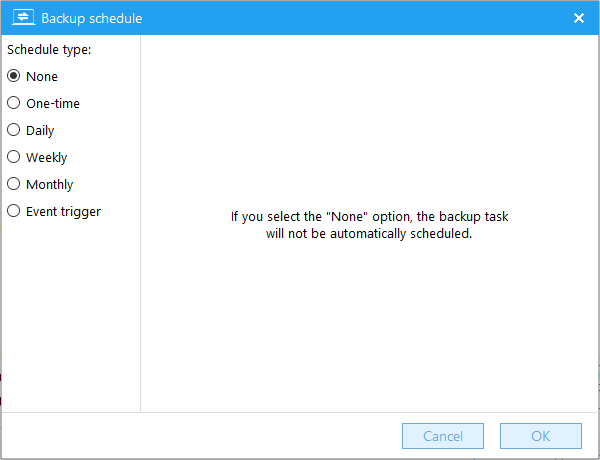
Task: Choose the One-time schedule radio button
Action: click(x=13, y=103)
